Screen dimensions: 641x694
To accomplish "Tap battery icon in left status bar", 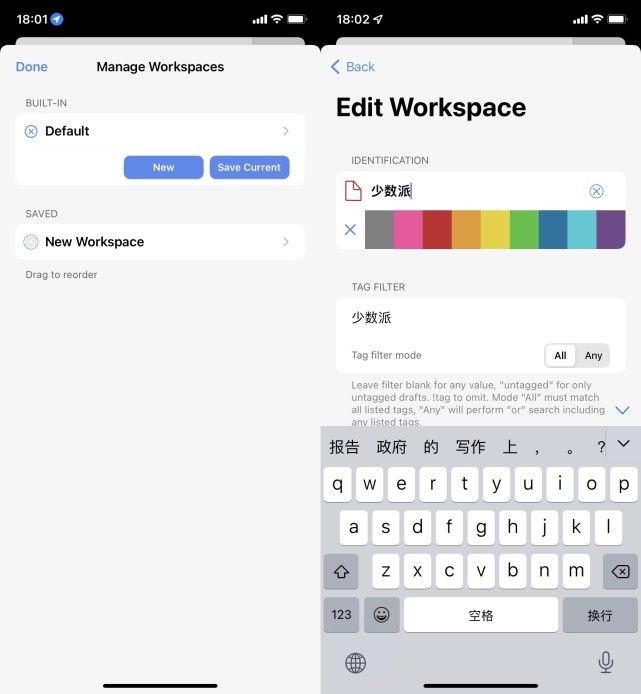I will click(x=297, y=19).
